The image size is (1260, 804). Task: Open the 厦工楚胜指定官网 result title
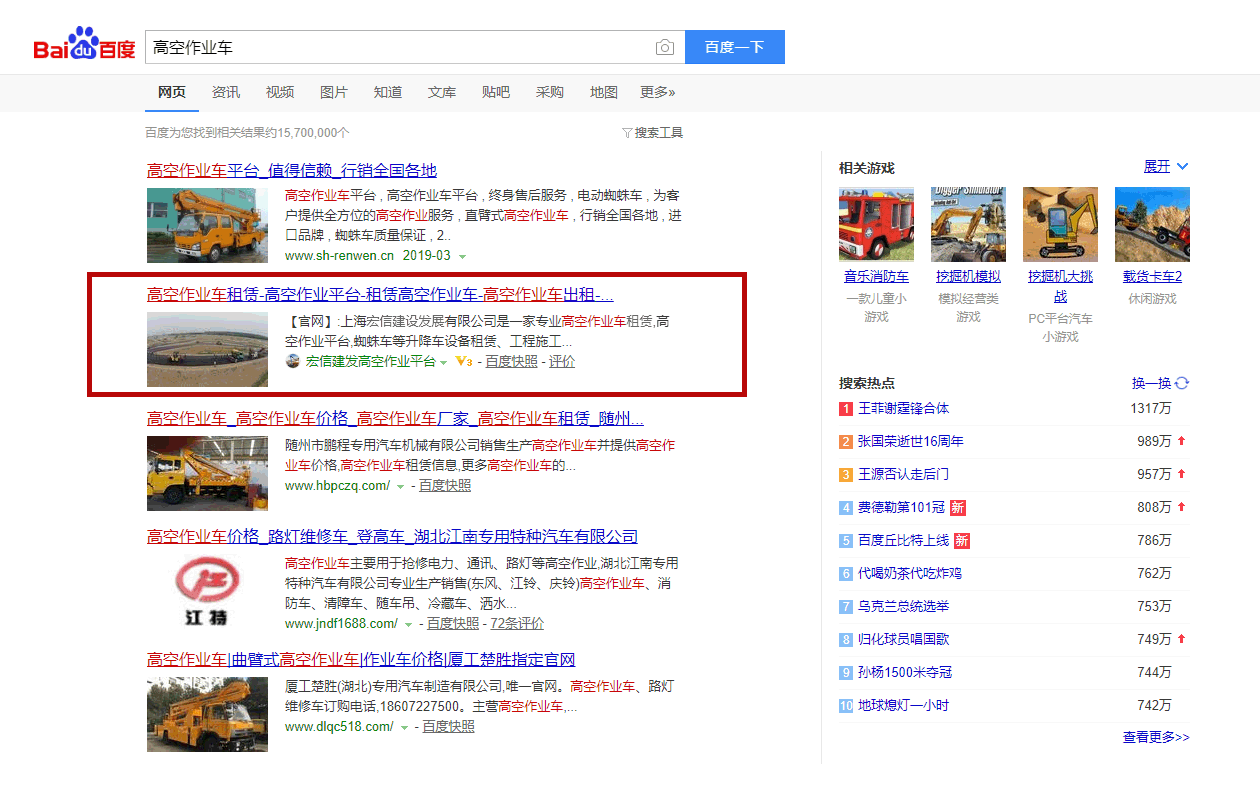tap(361, 660)
